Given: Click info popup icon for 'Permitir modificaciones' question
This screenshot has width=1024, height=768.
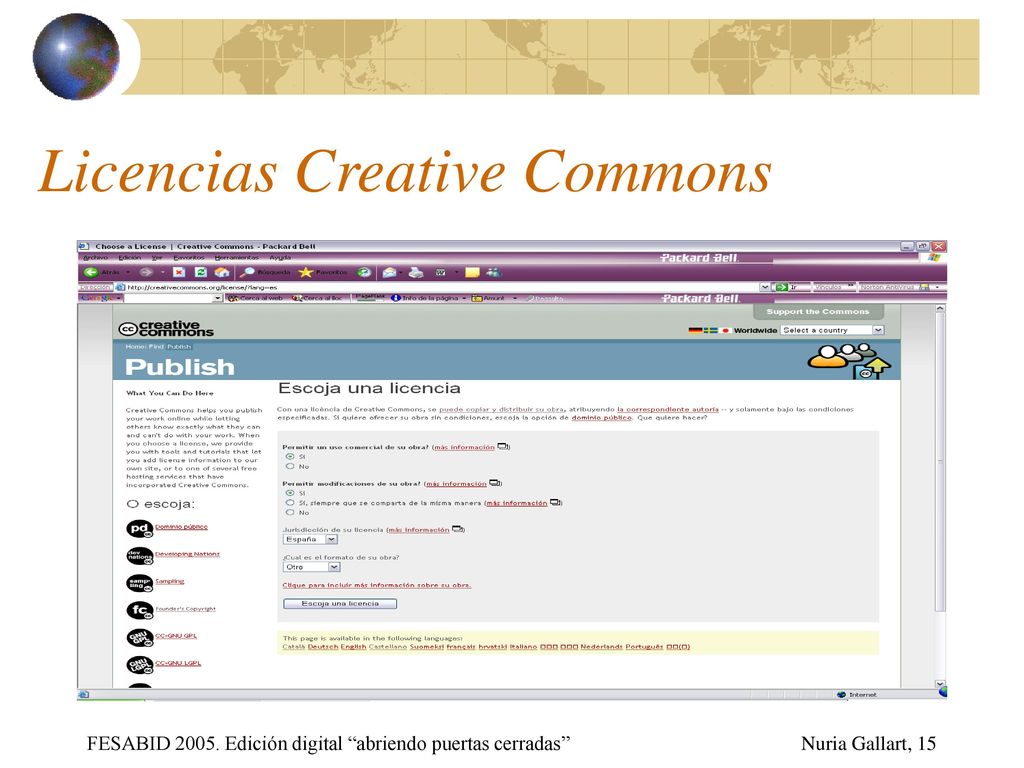Looking at the screenshot, I should [x=495, y=483].
